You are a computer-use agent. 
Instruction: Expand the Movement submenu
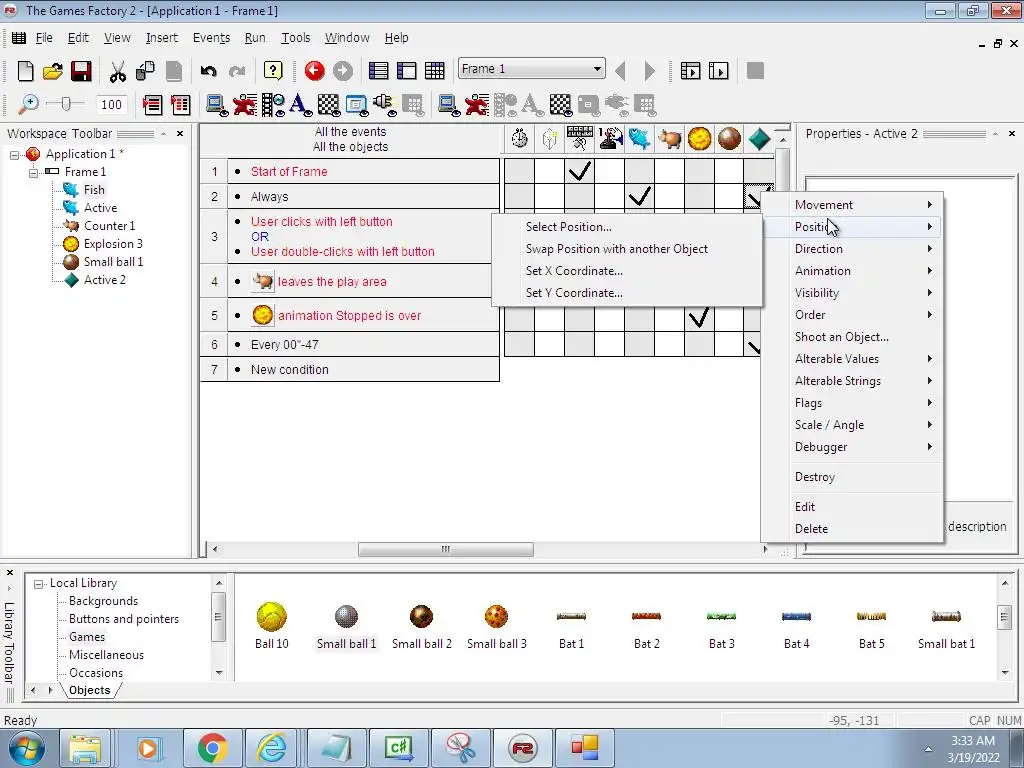click(852, 205)
